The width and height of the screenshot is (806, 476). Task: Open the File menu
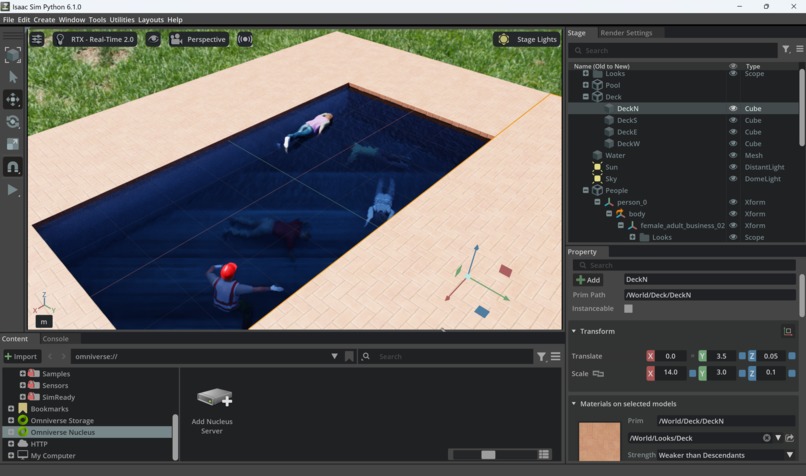tap(8, 20)
